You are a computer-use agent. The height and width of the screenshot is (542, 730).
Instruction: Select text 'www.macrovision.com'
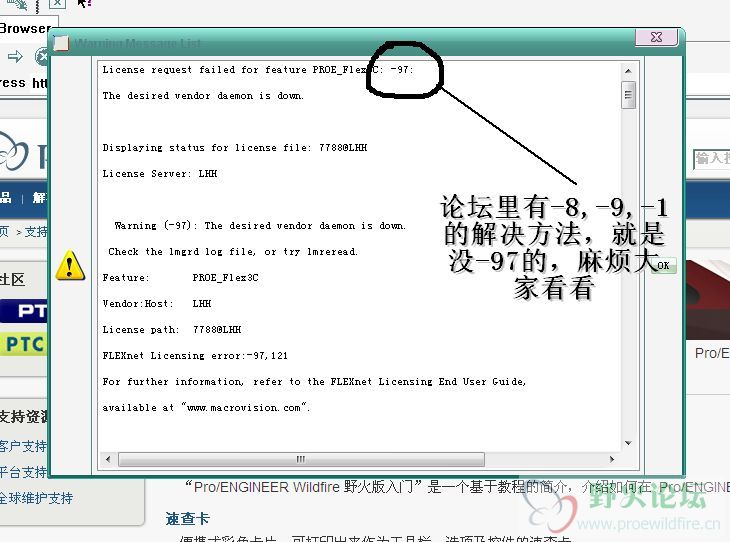click(x=244, y=408)
